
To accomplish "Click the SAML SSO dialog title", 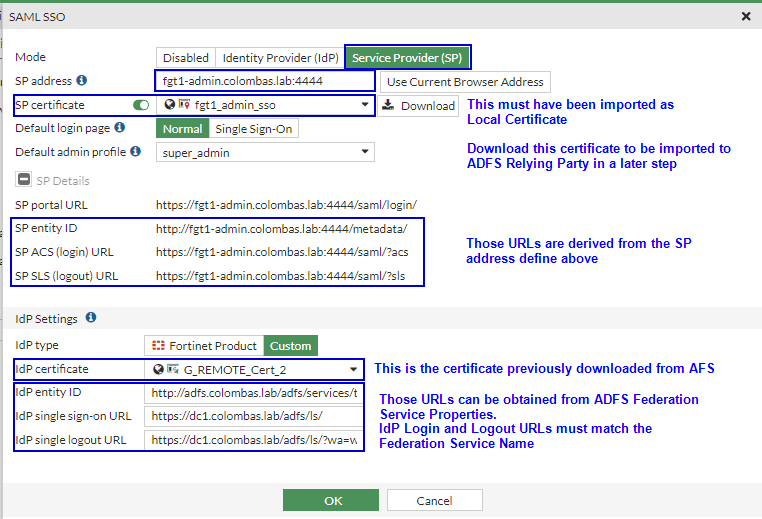I will (x=37, y=17).
